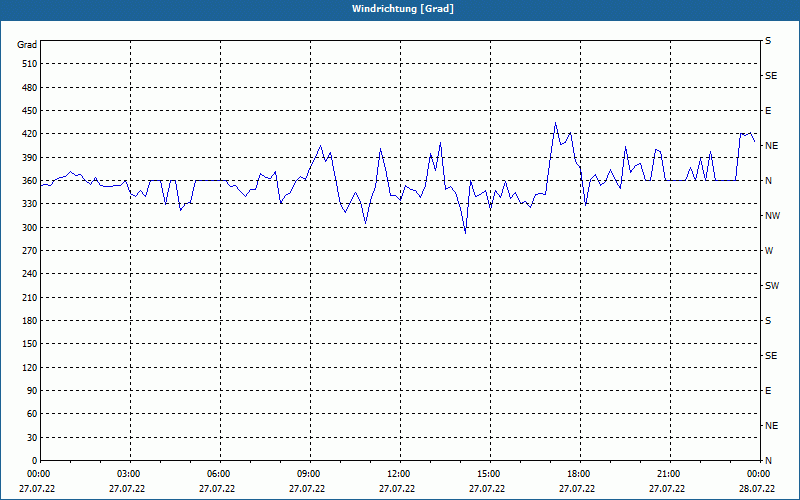
Task: Click the 300 degree axis label
Action: 30,228
